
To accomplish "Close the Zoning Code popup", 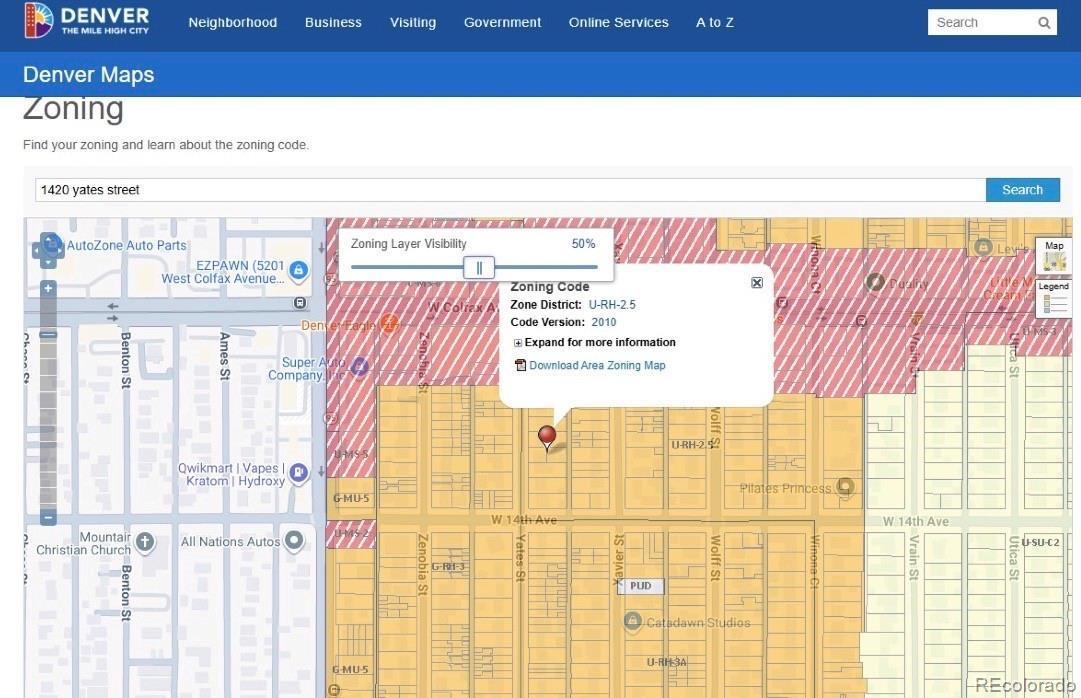I will coord(757,283).
